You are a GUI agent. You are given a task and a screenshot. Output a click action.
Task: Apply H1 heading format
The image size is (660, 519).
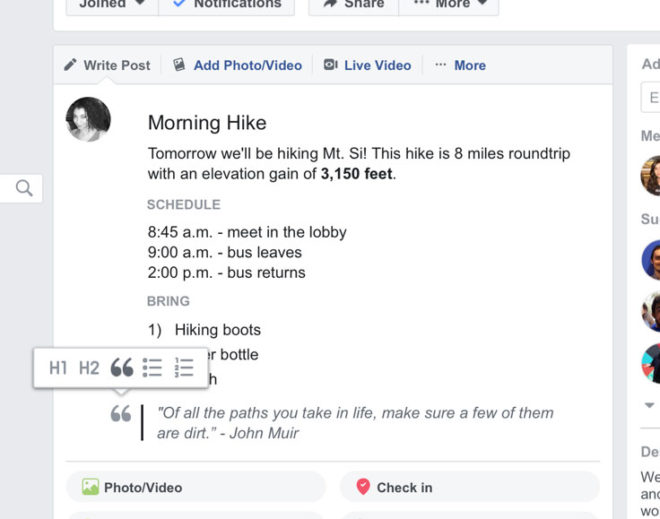click(x=58, y=368)
